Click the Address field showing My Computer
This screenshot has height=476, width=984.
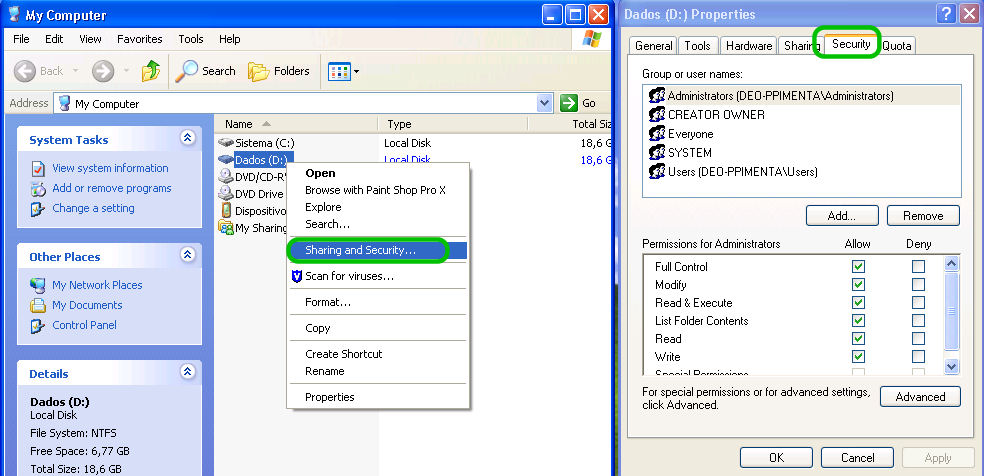point(303,103)
